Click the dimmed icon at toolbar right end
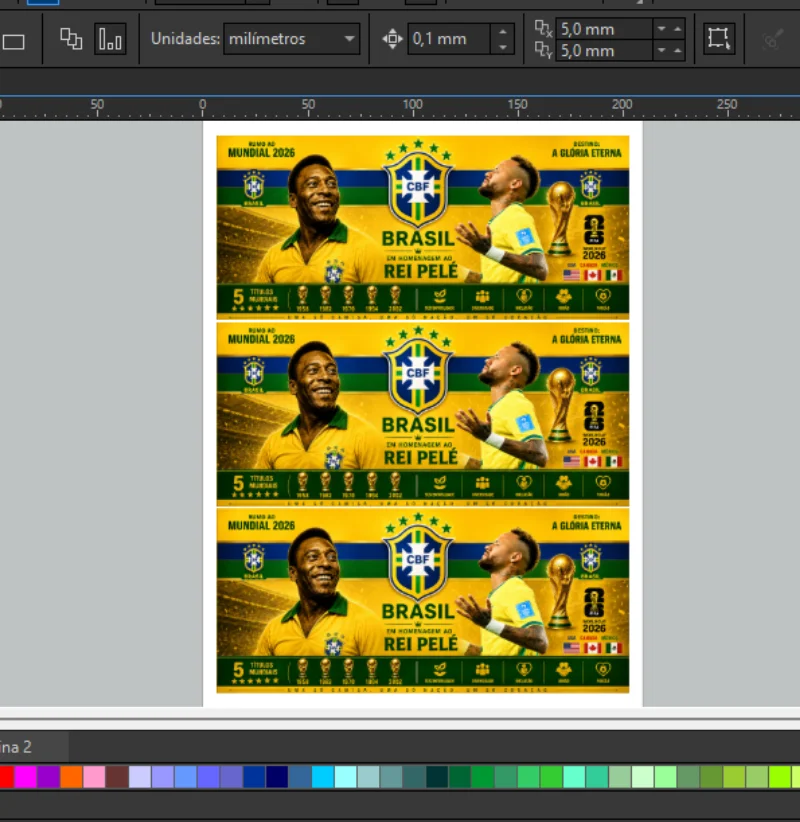Image resolution: width=800 pixels, height=822 pixels. [772, 39]
